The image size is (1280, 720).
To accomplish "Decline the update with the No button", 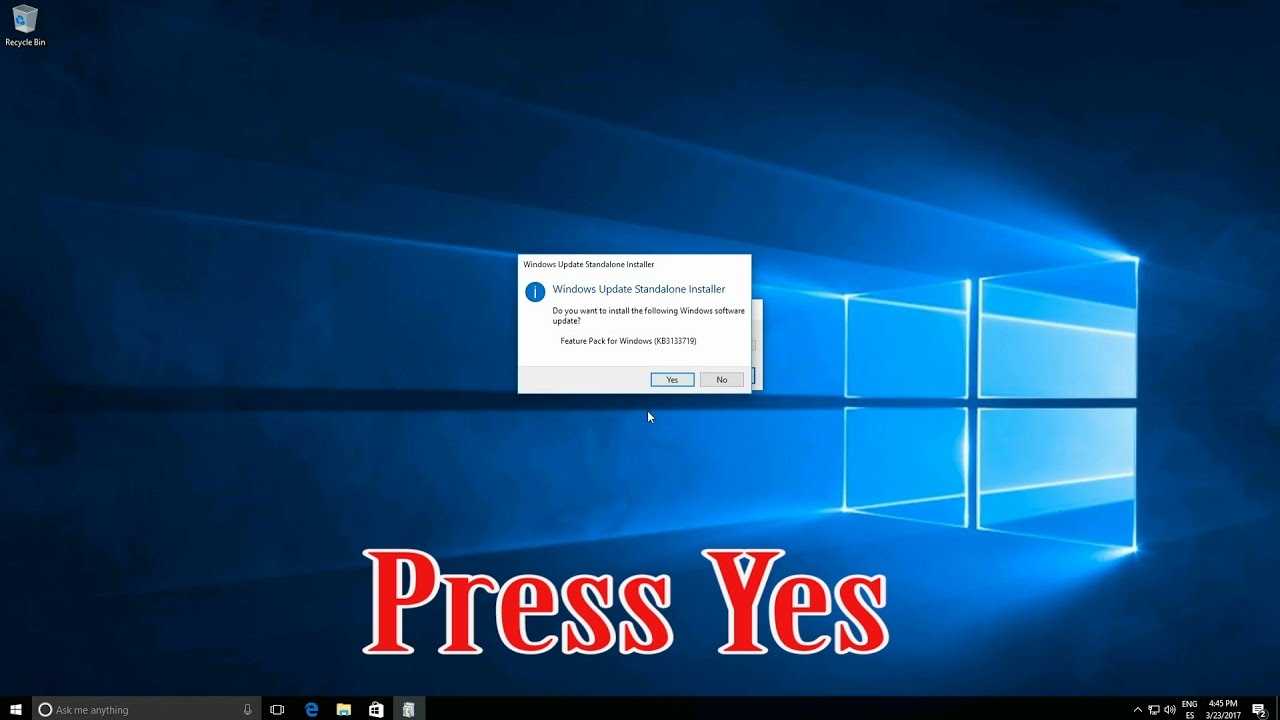I will point(722,380).
